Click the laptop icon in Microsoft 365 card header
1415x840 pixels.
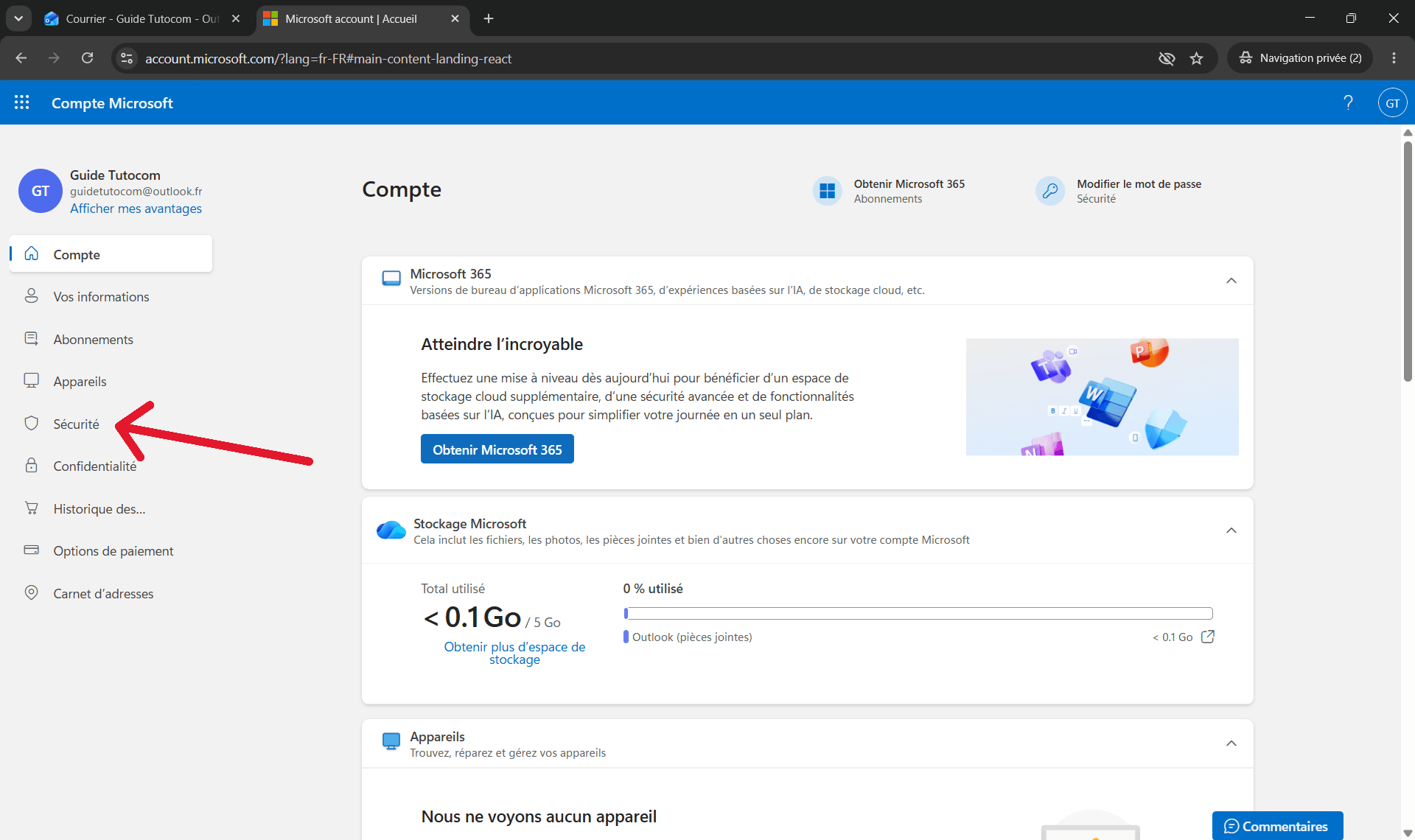pyautogui.click(x=391, y=279)
